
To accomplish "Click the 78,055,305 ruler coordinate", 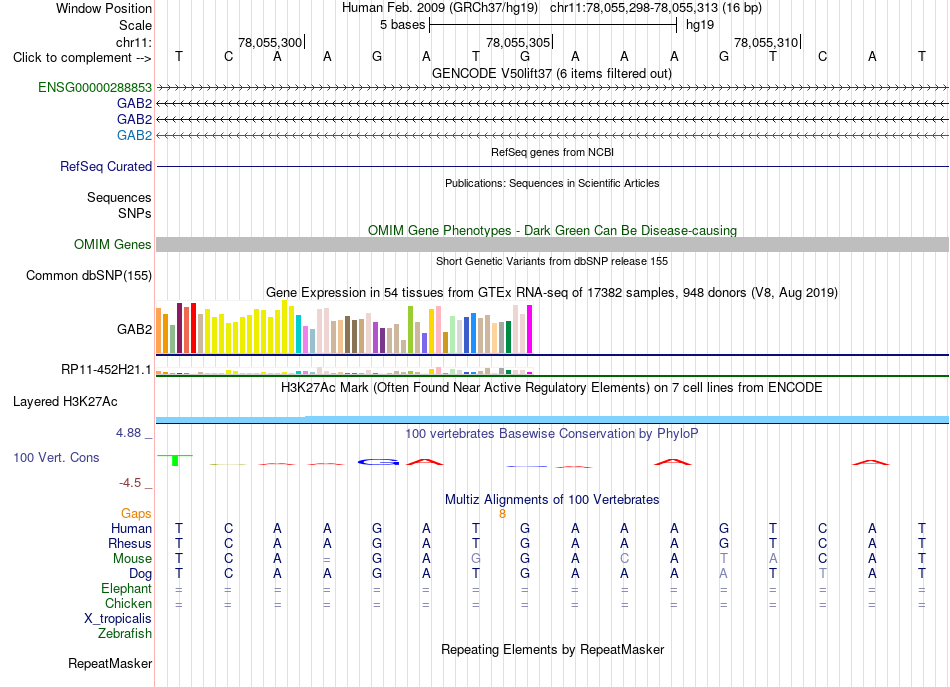I will coord(518,42).
